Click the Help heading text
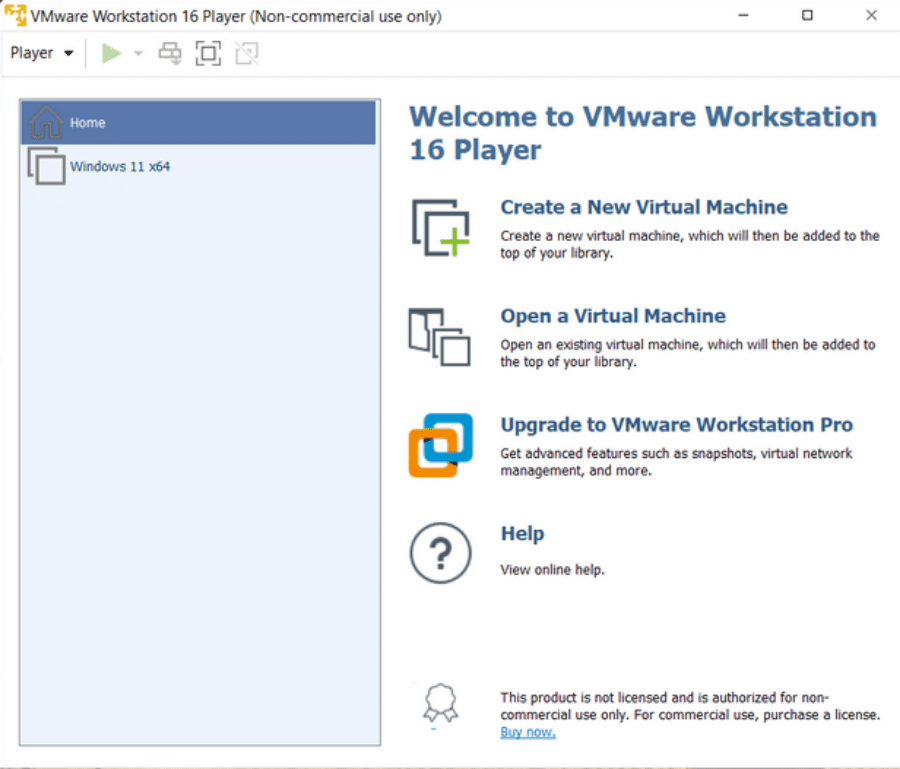The image size is (900, 769). pyautogui.click(x=522, y=534)
